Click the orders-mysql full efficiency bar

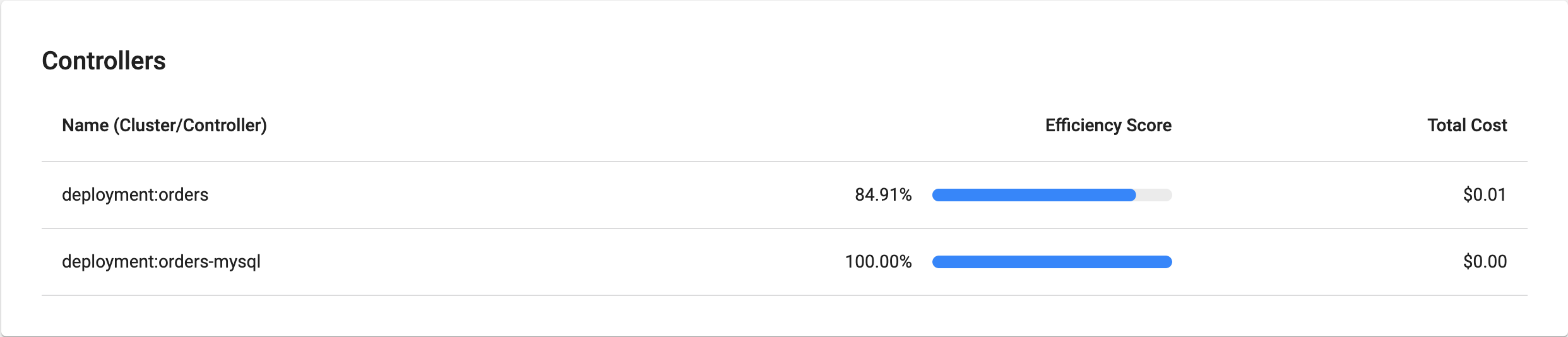point(1052,262)
